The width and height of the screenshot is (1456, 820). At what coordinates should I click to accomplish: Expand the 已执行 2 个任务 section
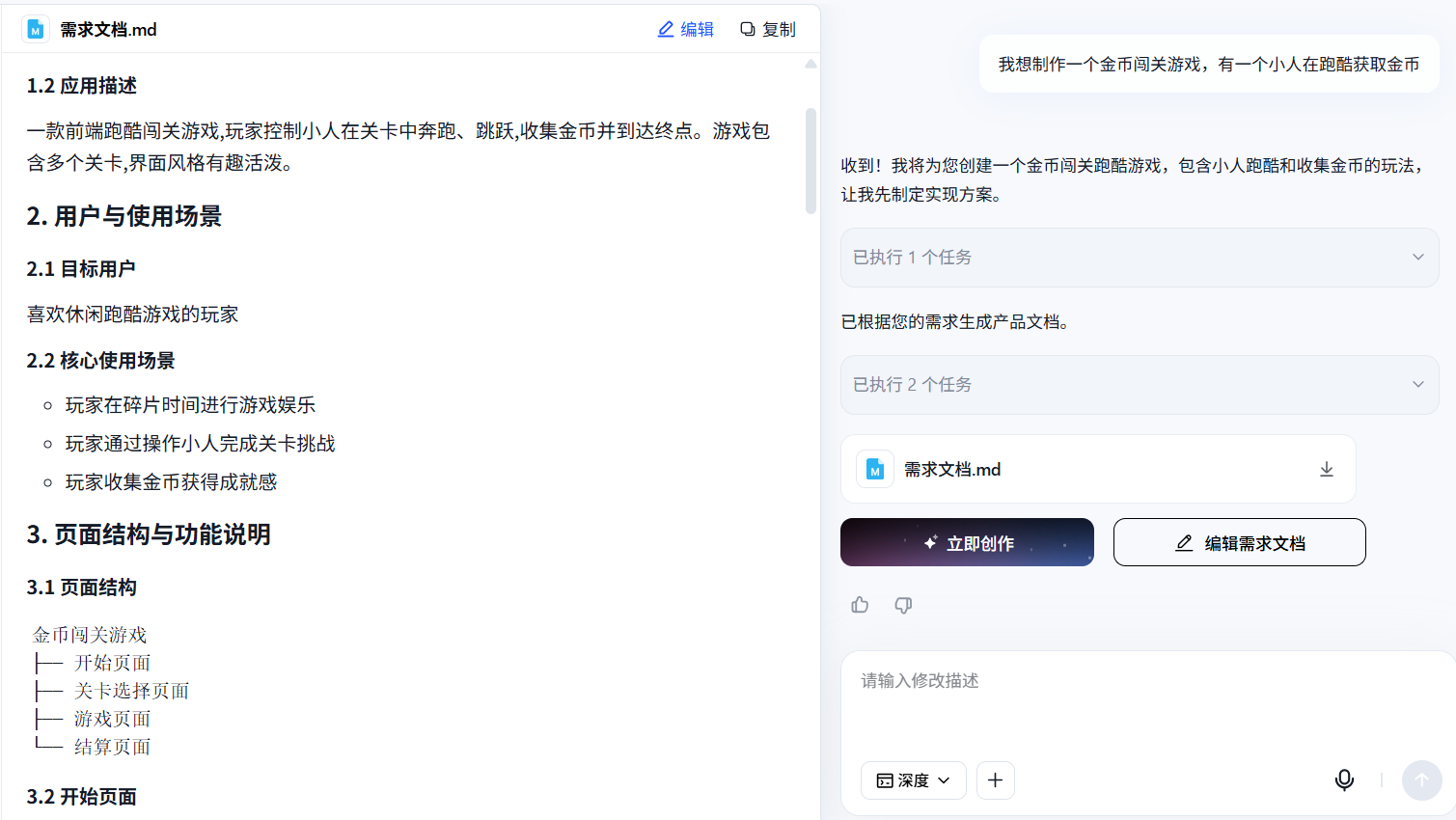pos(1140,385)
